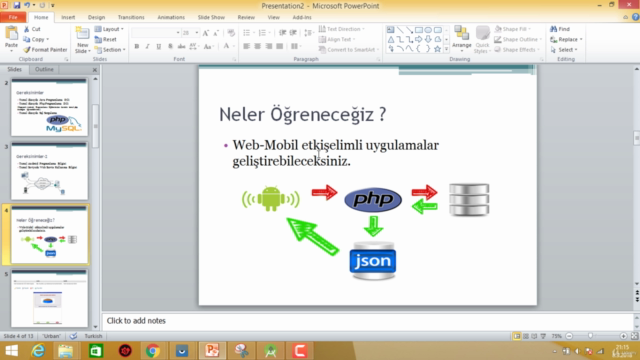Image resolution: width=640 pixels, height=360 pixels.
Task: Open Chrome from the taskbar
Action: click(153, 351)
